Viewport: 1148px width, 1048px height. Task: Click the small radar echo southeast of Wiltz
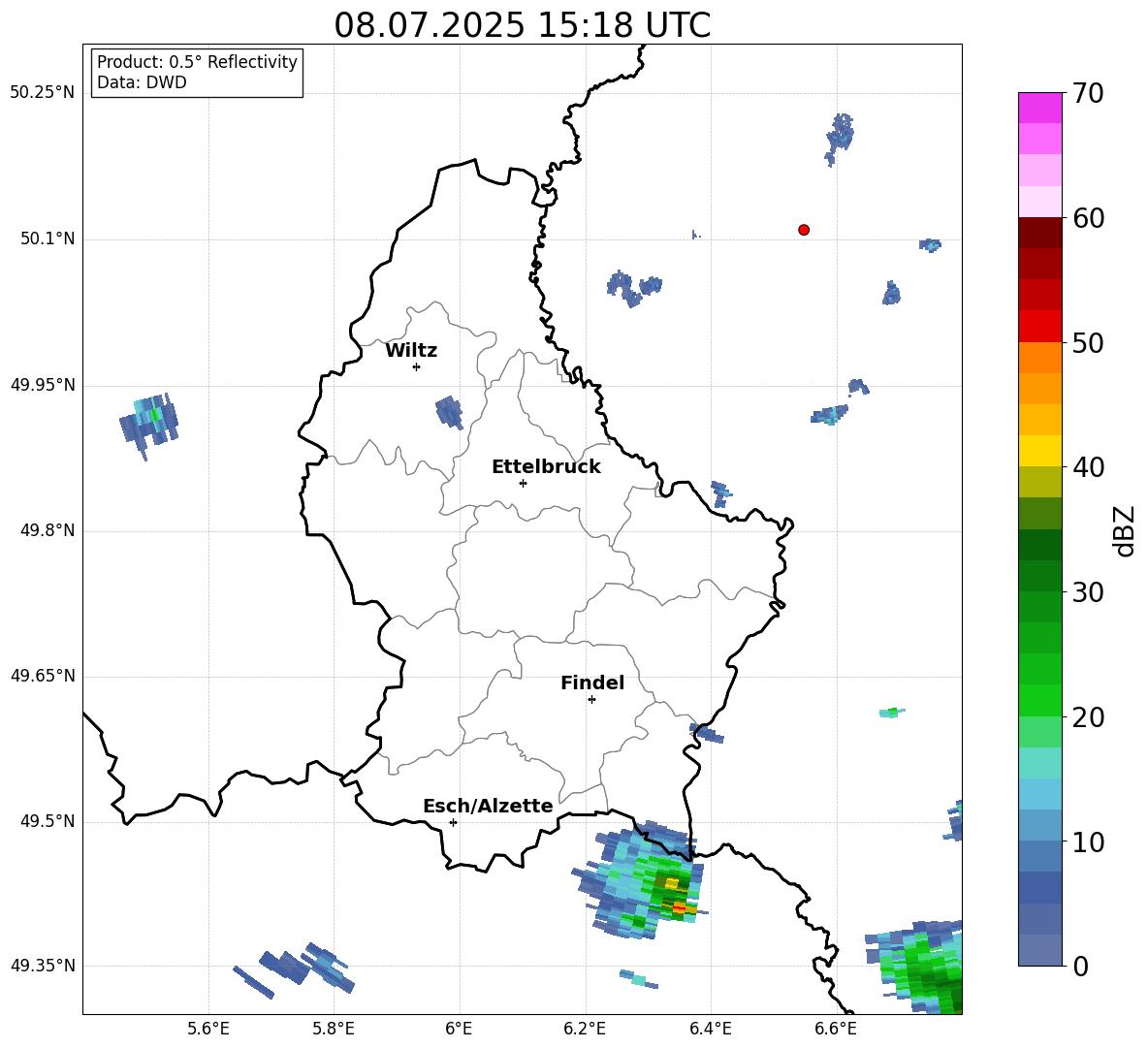point(449,412)
